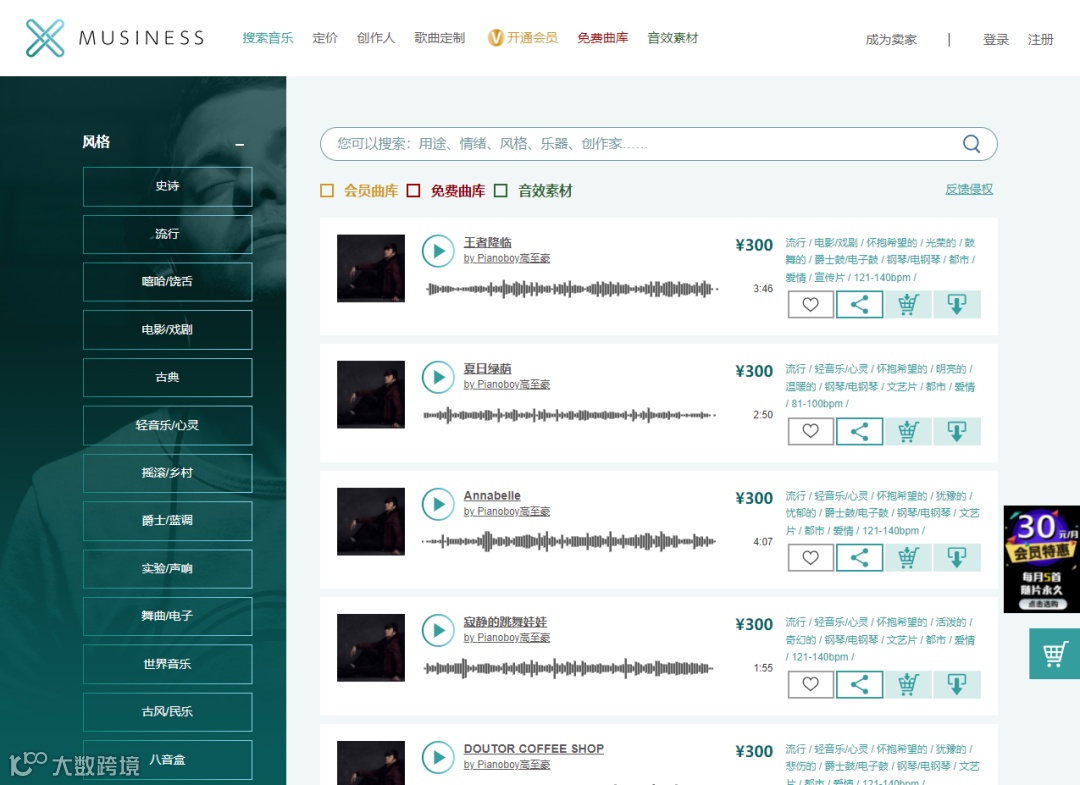Click the search magnifier icon
This screenshot has width=1080, height=785.
(971, 143)
